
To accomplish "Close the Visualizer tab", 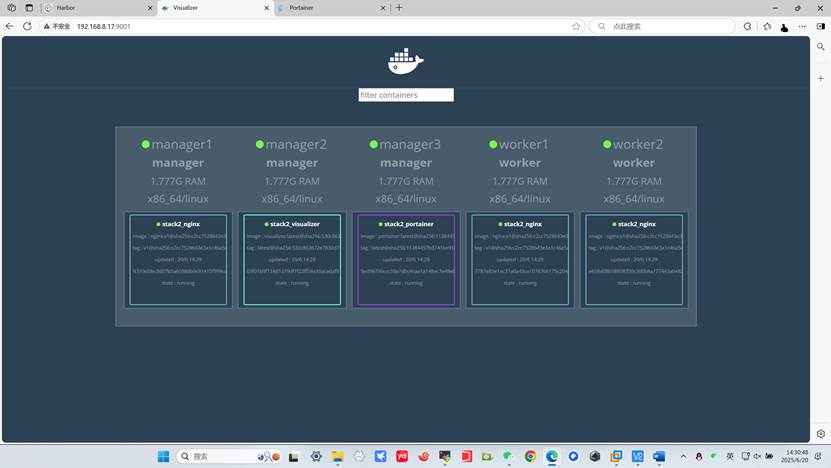I will (x=267, y=8).
